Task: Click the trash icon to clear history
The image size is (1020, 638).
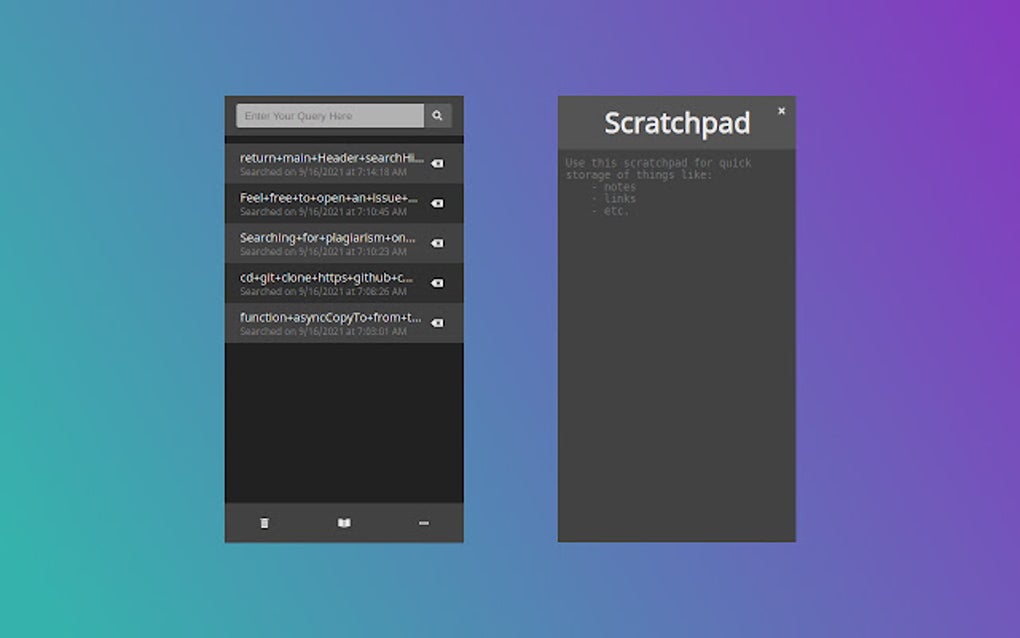Action: [264, 522]
